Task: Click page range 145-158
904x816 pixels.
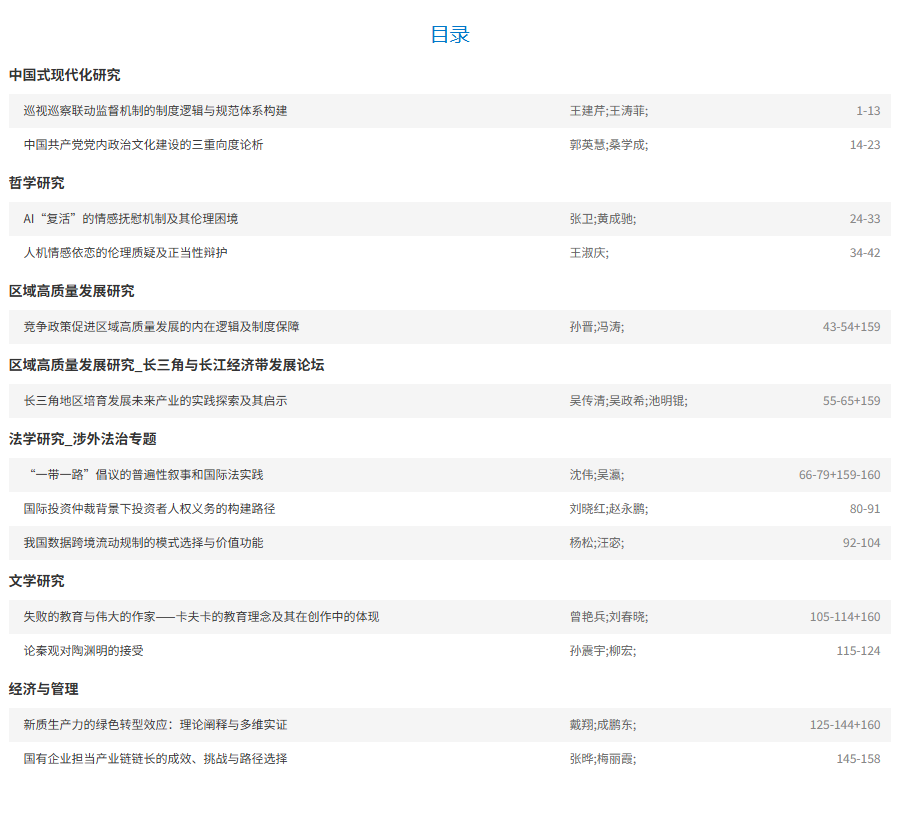Action: [x=858, y=759]
